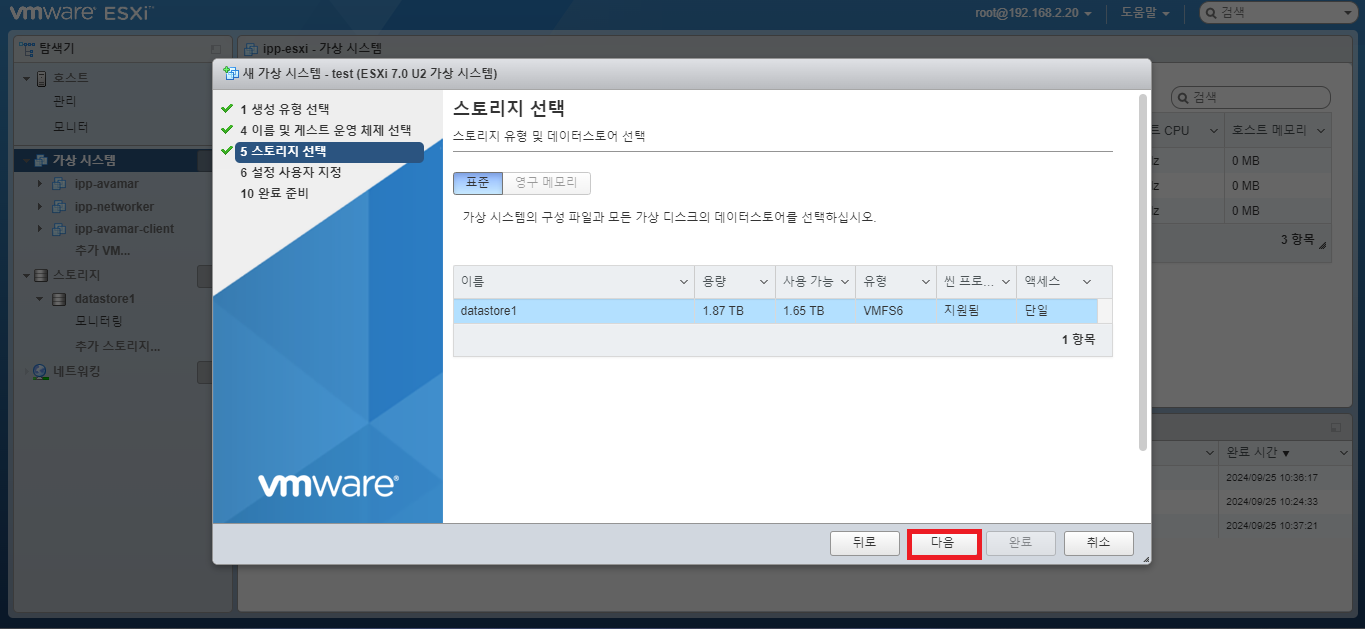Collapse the 호스트 tree node
This screenshot has height=629, width=1365.
[x=27, y=78]
